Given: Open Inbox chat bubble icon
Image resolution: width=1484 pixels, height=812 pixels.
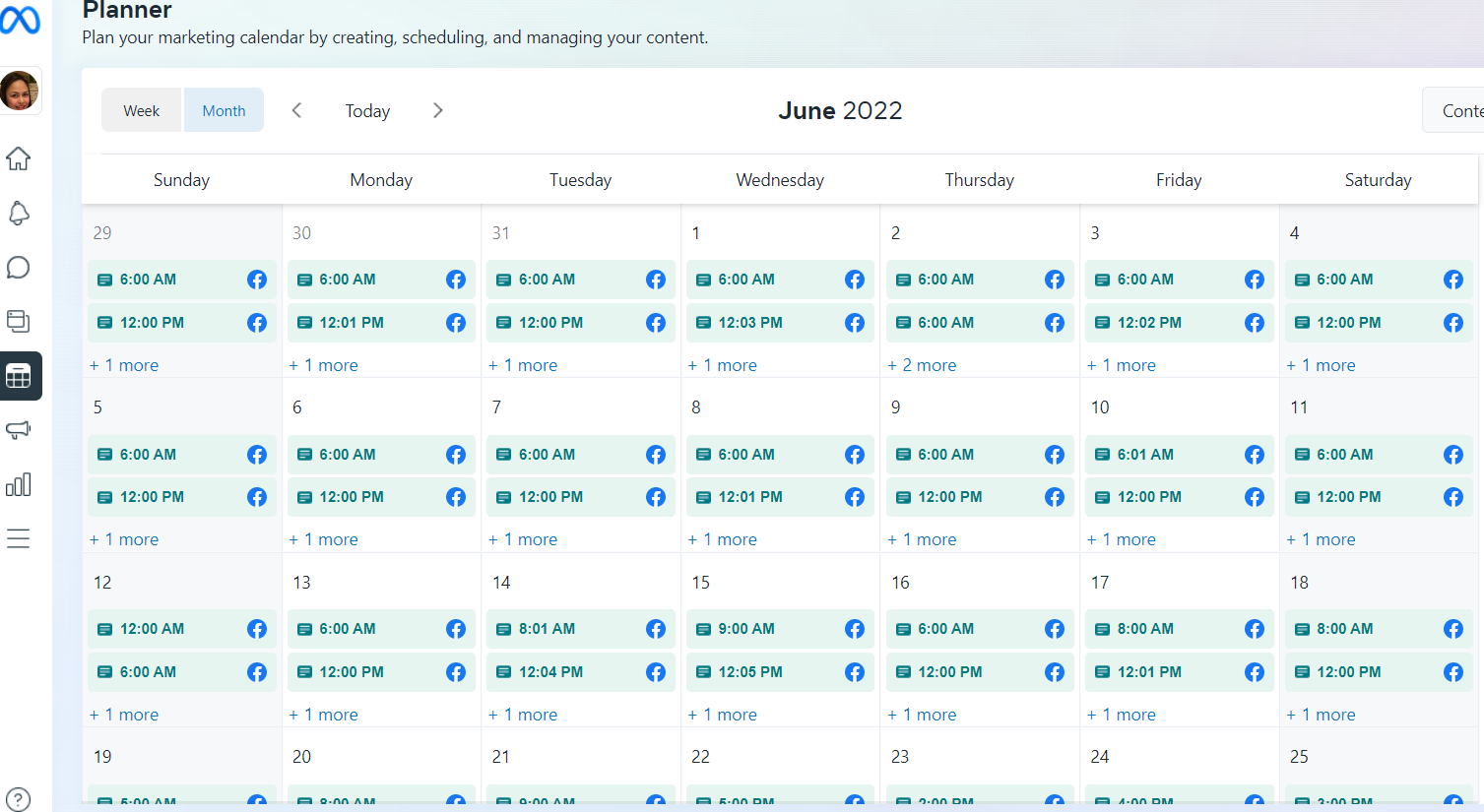Looking at the screenshot, I should point(19,268).
